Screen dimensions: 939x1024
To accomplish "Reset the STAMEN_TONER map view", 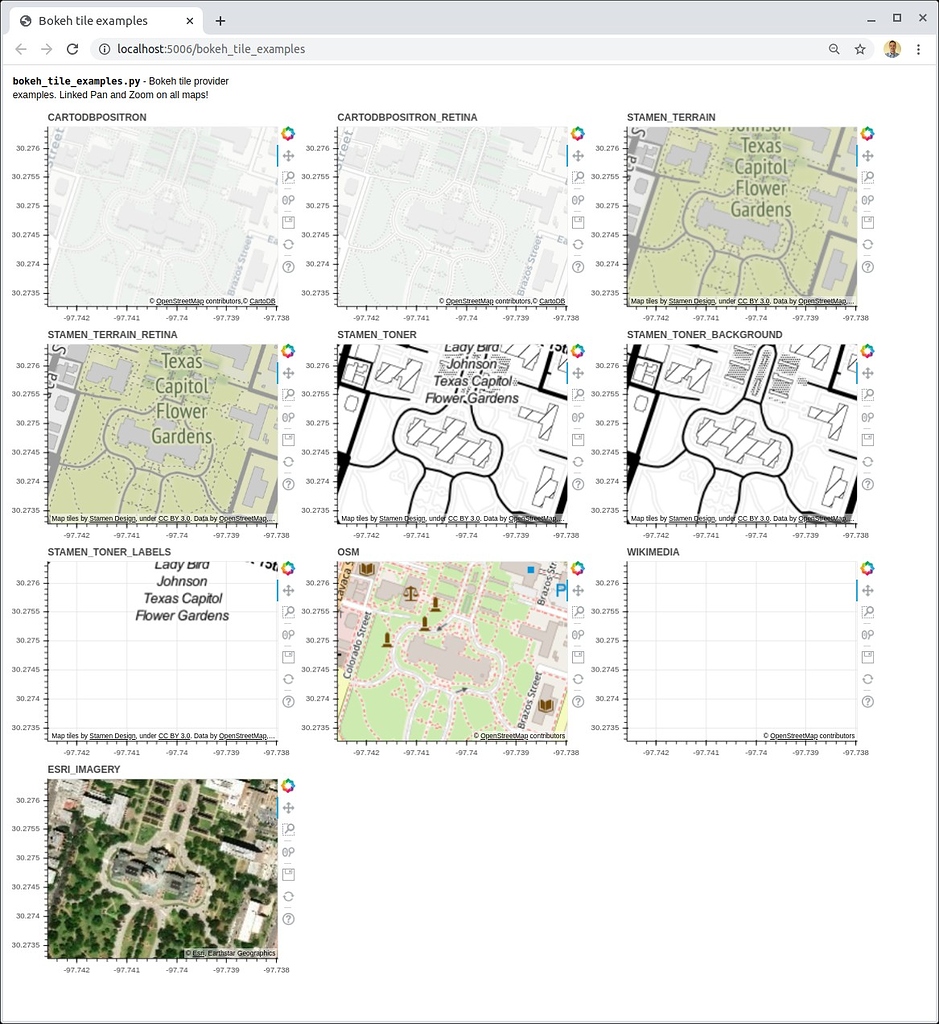I will [578, 461].
